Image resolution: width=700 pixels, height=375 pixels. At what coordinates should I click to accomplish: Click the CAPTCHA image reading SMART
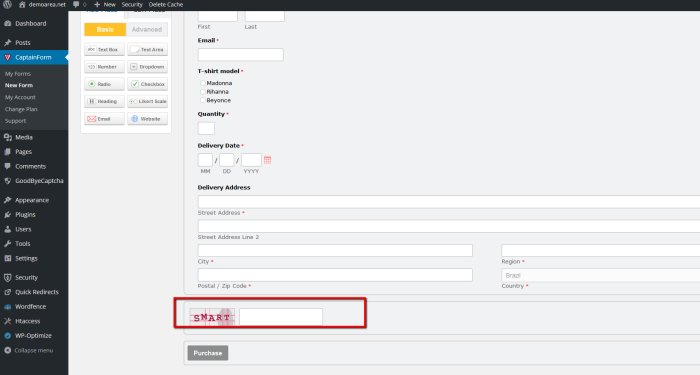pos(212,317)
